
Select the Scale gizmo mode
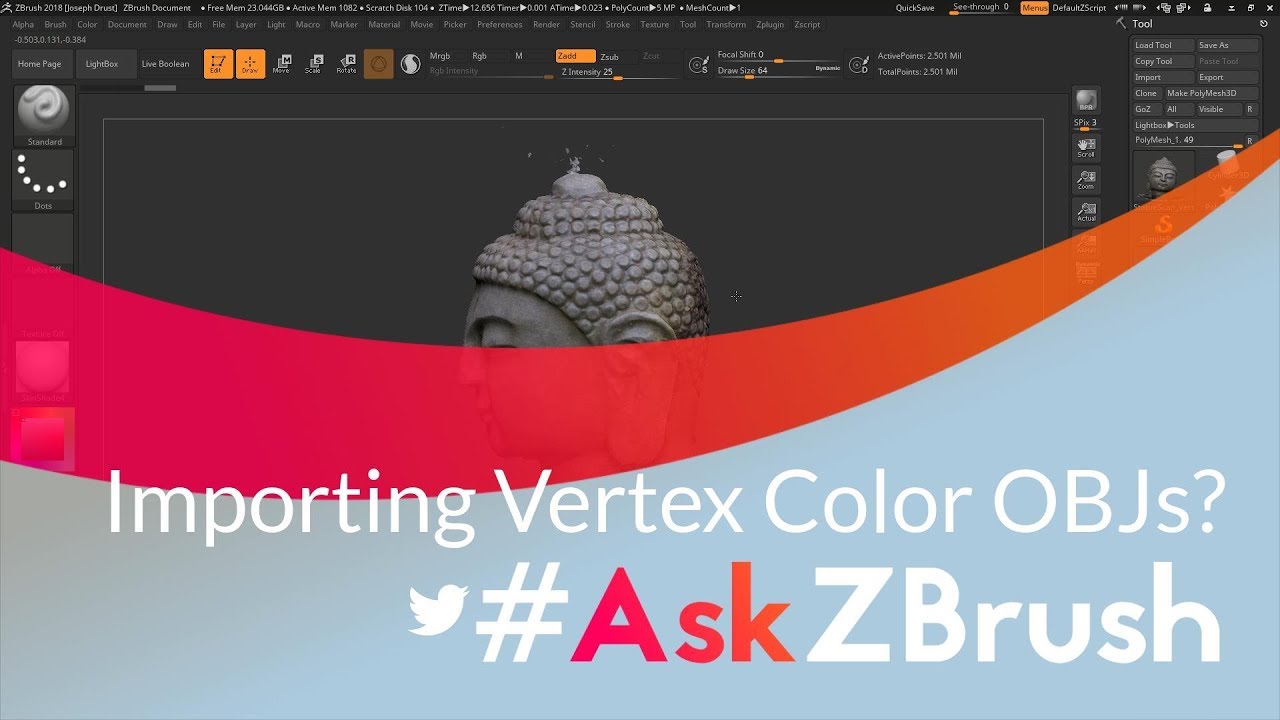[x=314, y=64]
